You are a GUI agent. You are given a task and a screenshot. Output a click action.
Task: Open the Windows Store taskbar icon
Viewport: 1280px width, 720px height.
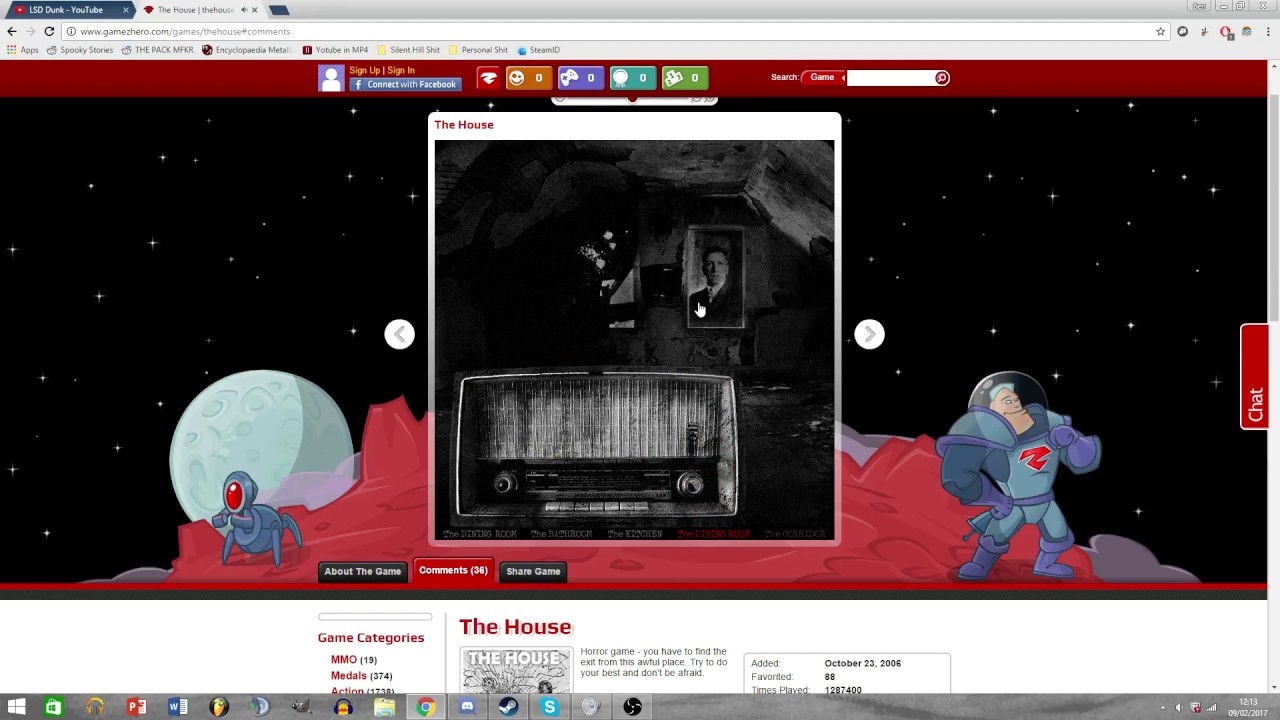[x=53, y=707]
